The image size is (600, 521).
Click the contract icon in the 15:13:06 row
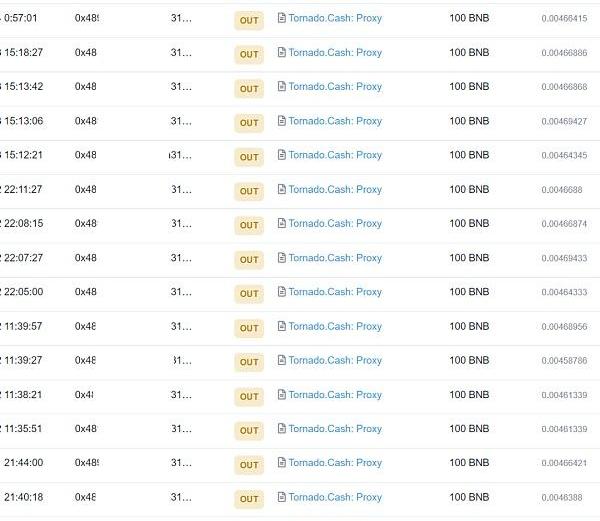click(281, 121)
